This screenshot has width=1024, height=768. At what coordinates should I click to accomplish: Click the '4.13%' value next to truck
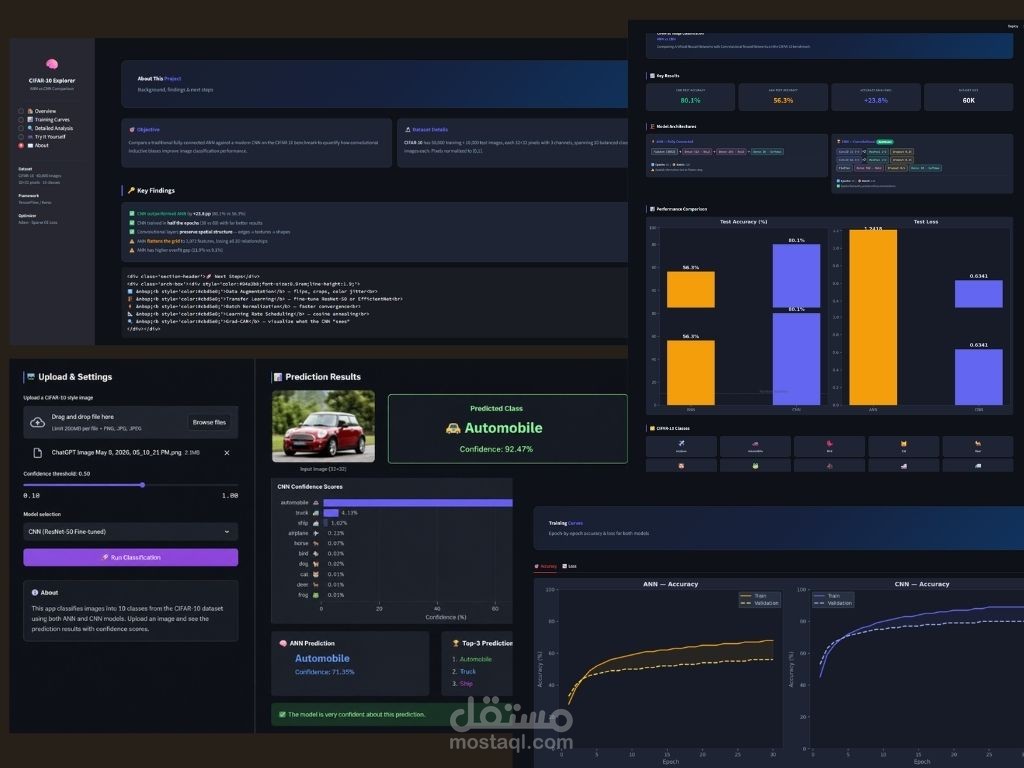click(349, 513)
